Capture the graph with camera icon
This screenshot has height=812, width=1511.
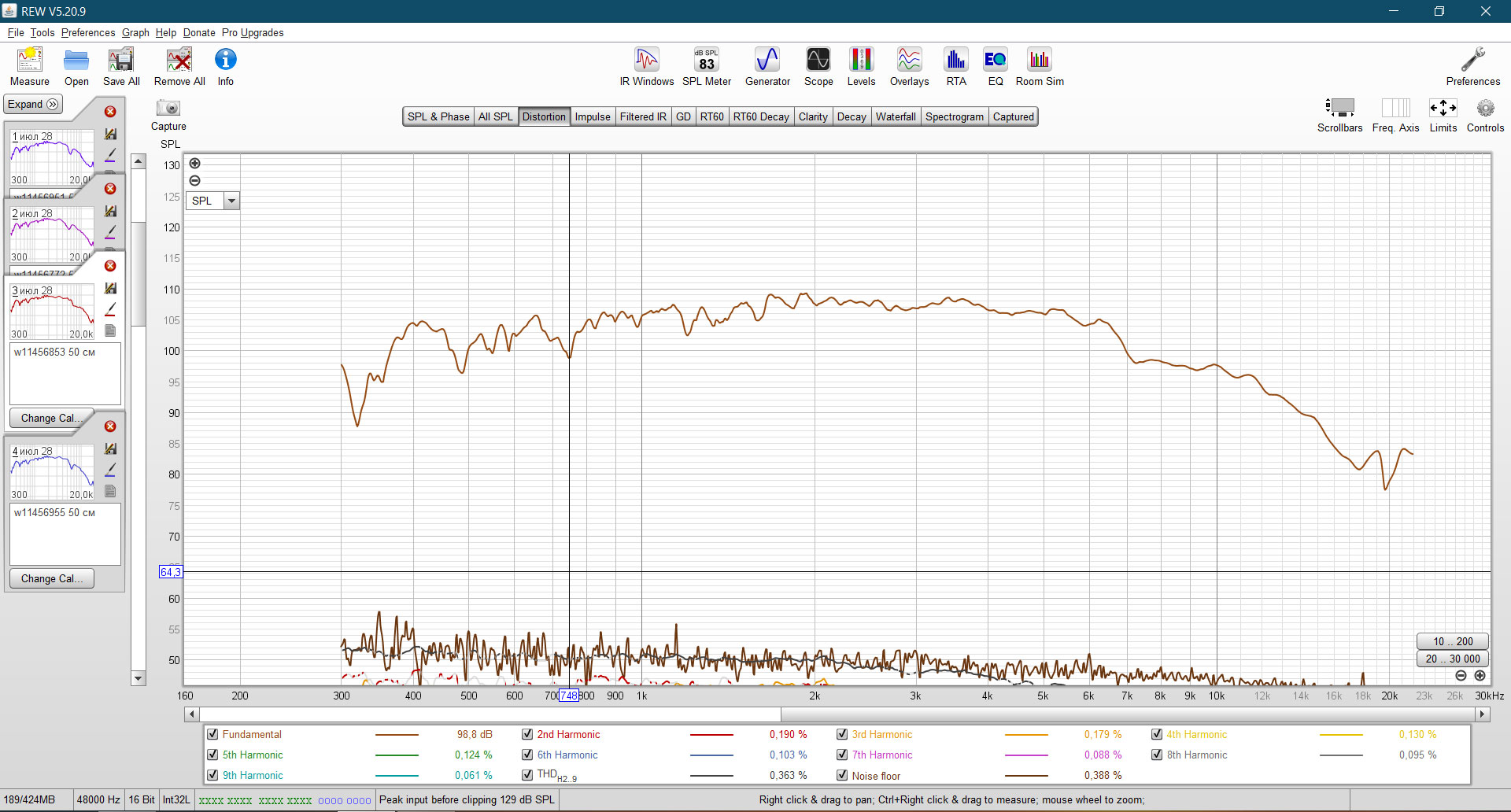click(x=168, y=108)
